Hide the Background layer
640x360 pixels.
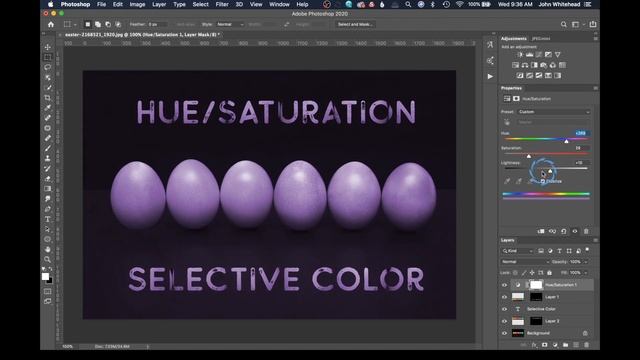click(x=504, y=333)
